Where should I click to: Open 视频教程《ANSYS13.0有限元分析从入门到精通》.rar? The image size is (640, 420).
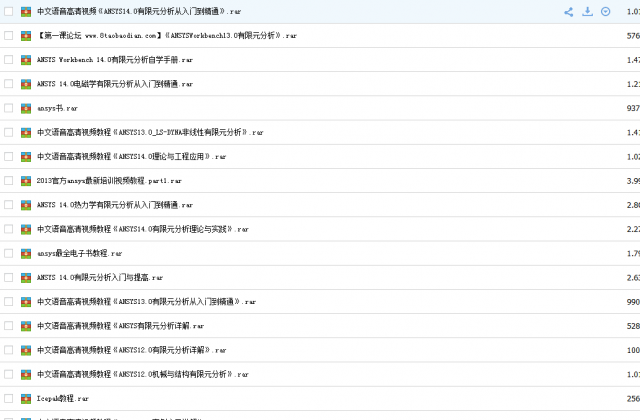[x=146, y=302]
